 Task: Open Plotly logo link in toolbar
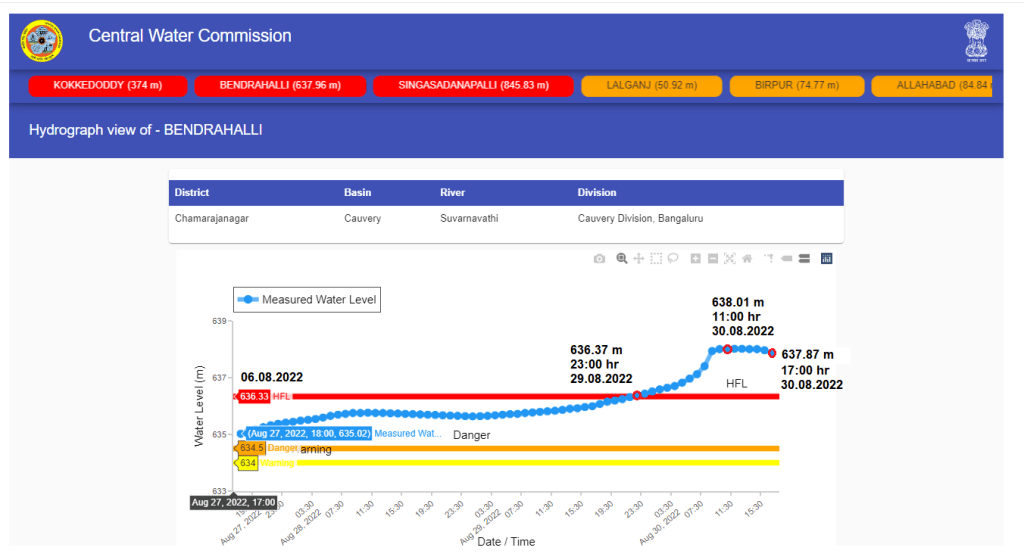click(x=827, y=259)
